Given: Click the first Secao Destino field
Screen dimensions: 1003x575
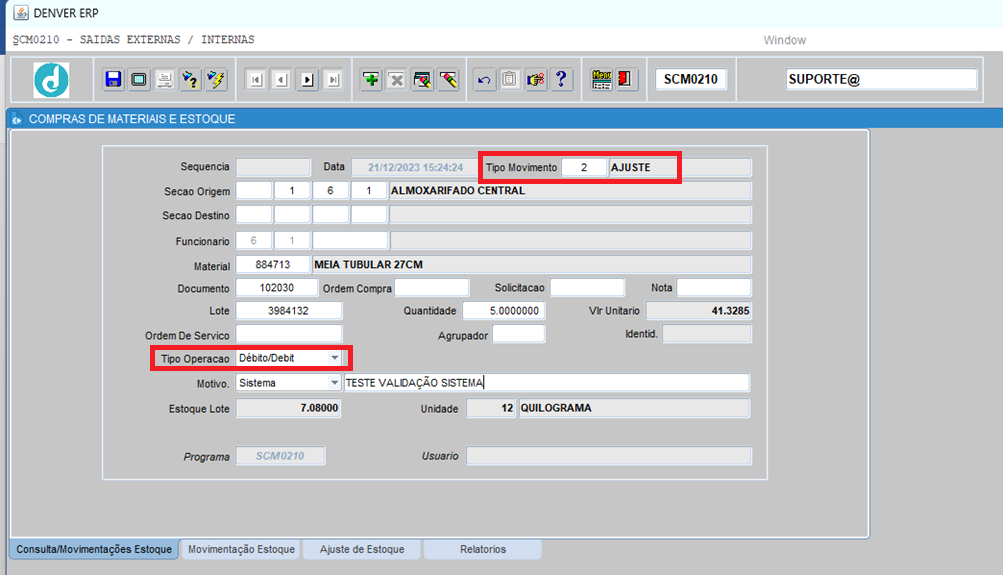Looking at the screenshot, I should tap(253, 214).
